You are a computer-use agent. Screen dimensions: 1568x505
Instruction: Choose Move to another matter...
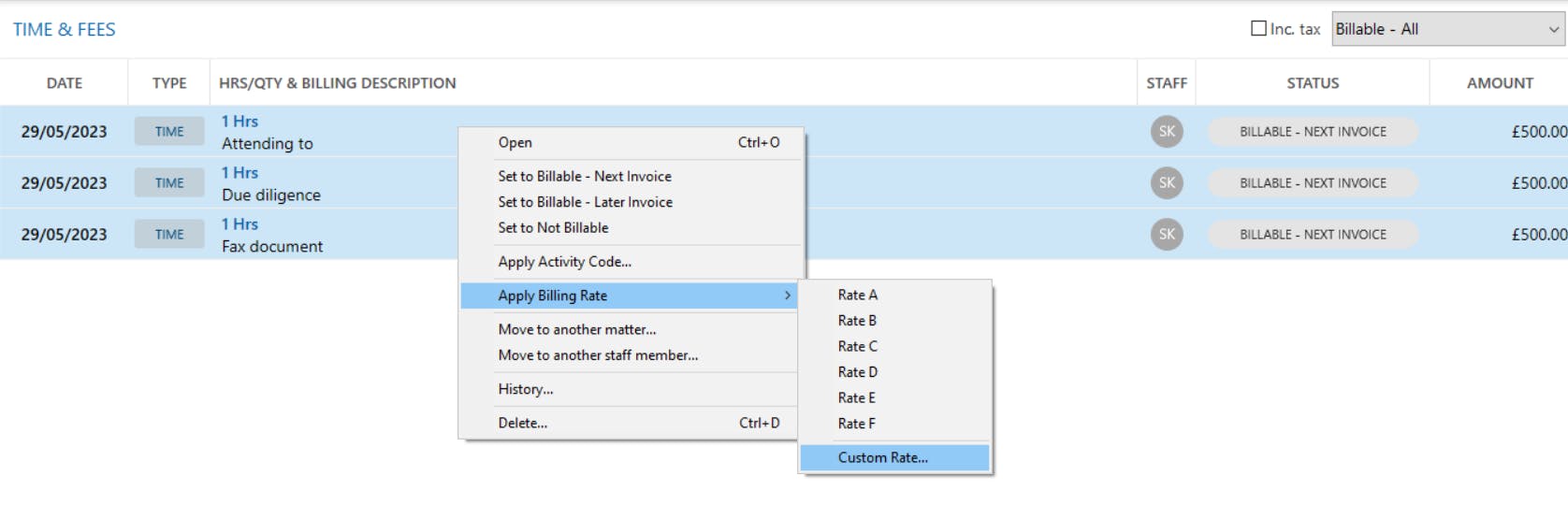coord(577,329)
